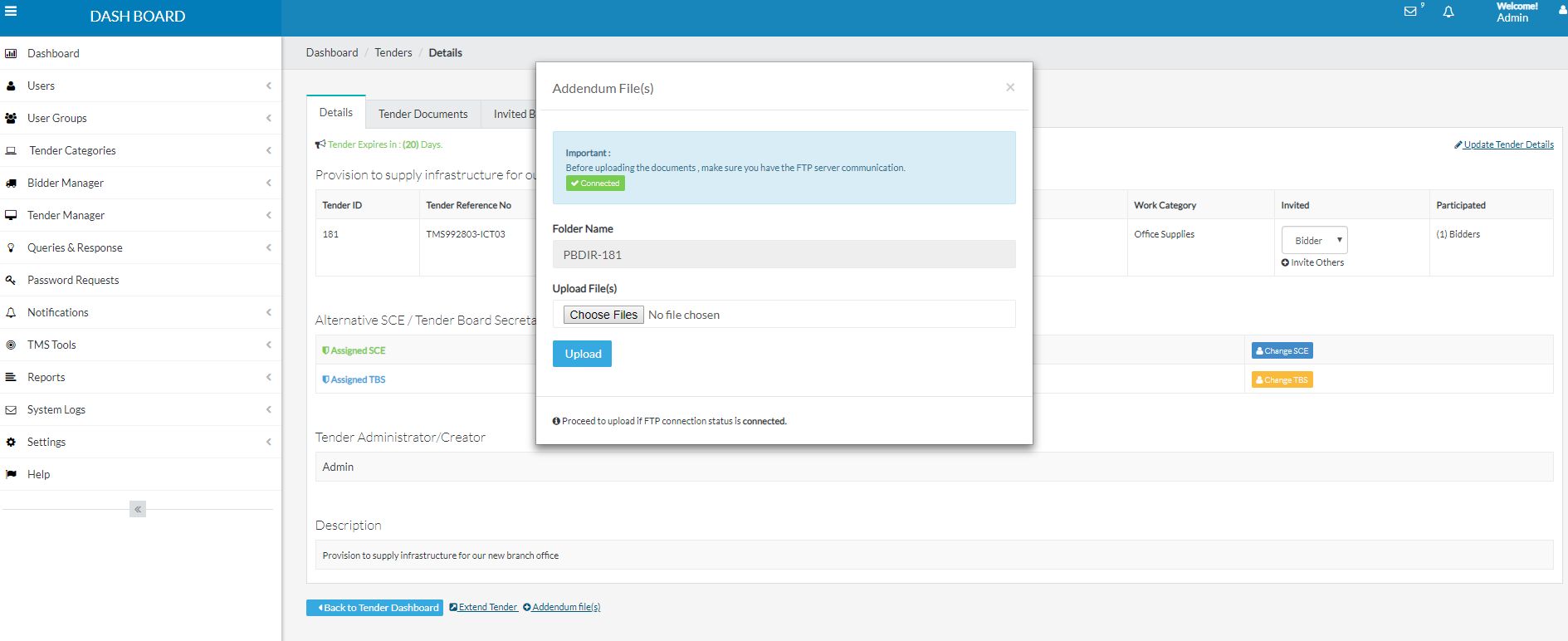Click the Upload button
Image resolution: width=1568 pixels, height=641 pixels.
coord(582,354)
